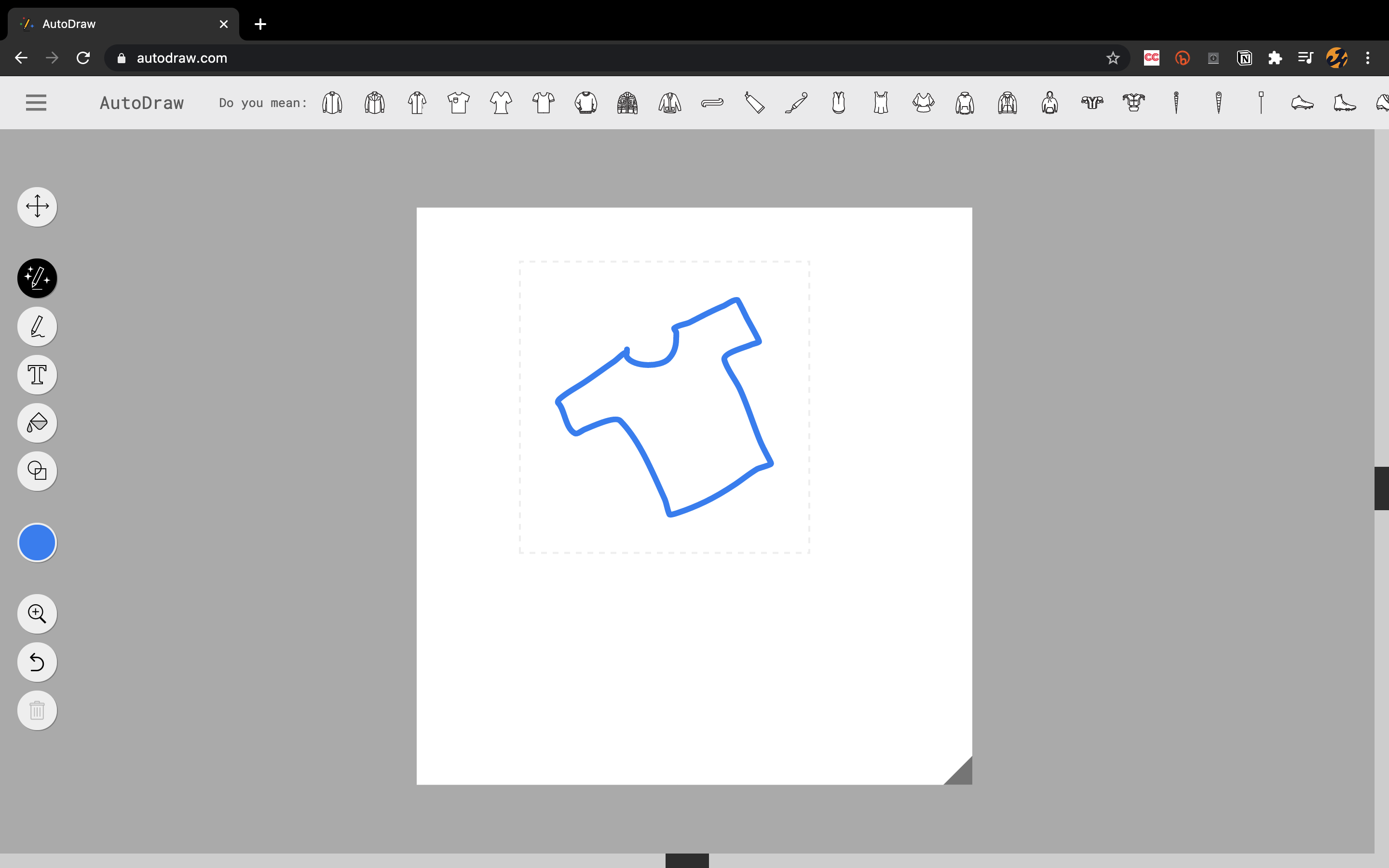Screen dimensions: 1389x868
Task: Undo the last stroke
Action: pos(37,662)
